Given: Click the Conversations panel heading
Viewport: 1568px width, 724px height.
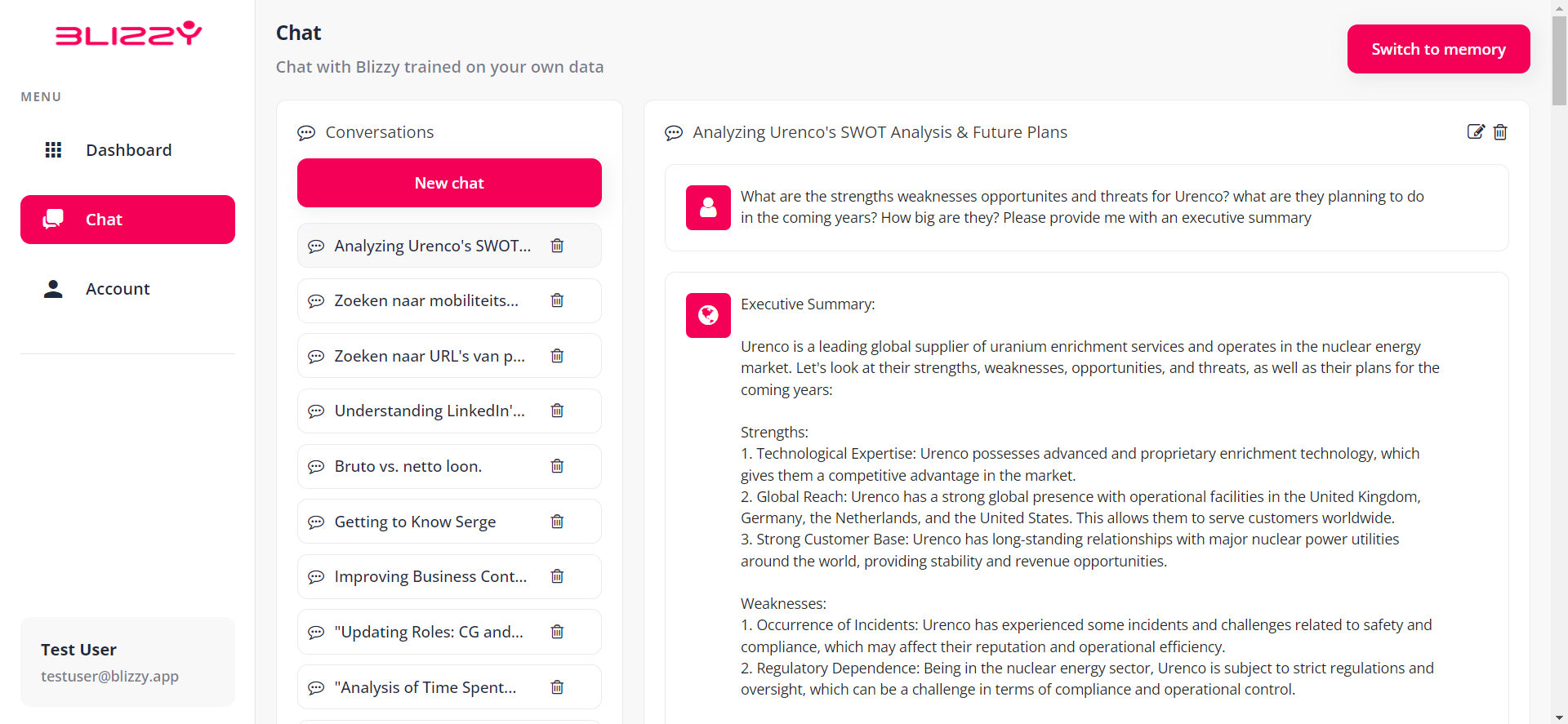Looking at the screenshot, I should pyautogui.click(x=379, y=132).
